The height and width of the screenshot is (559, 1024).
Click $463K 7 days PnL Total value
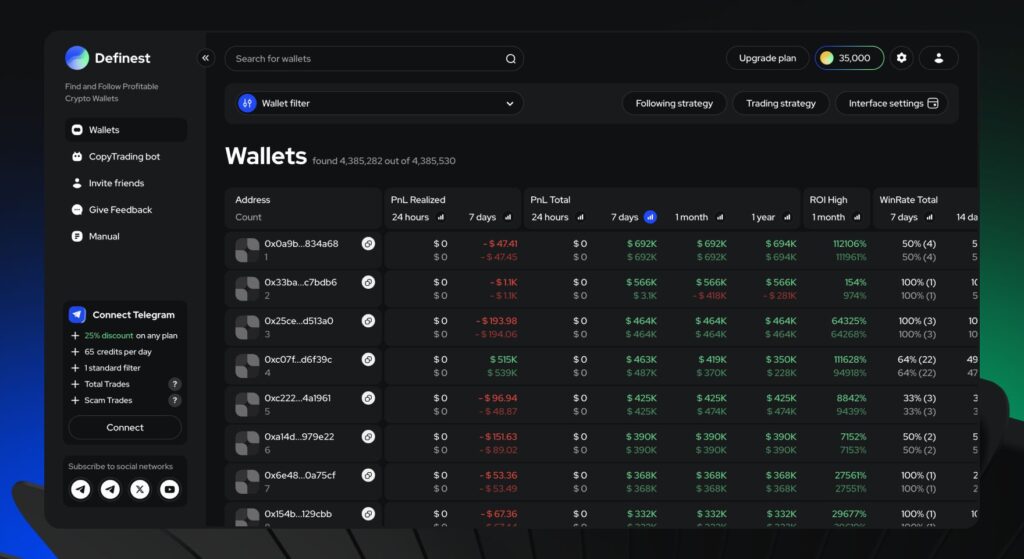point(641,359)
